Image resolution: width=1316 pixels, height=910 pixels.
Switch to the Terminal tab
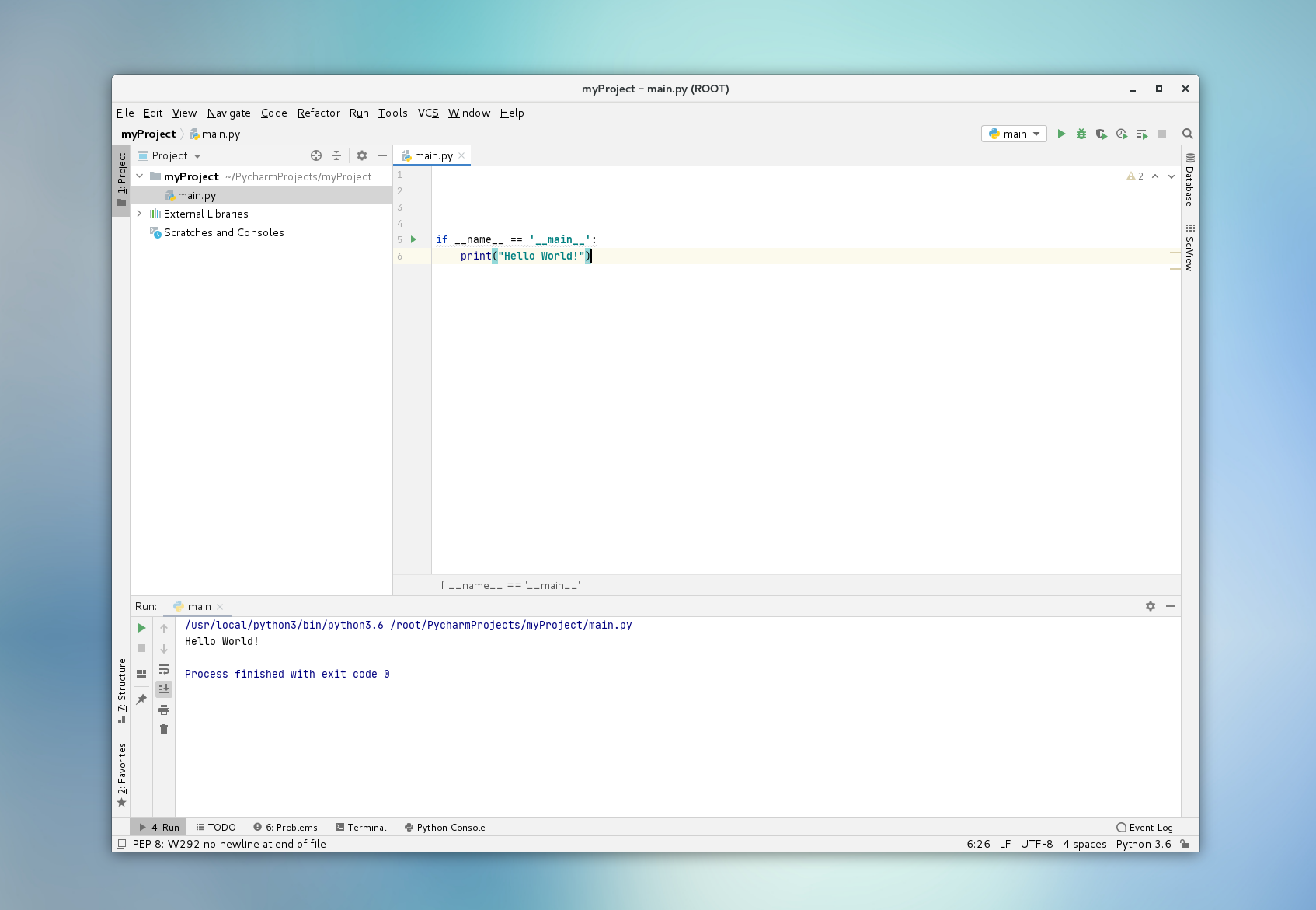pyautogui.click(x=360, y=827)
